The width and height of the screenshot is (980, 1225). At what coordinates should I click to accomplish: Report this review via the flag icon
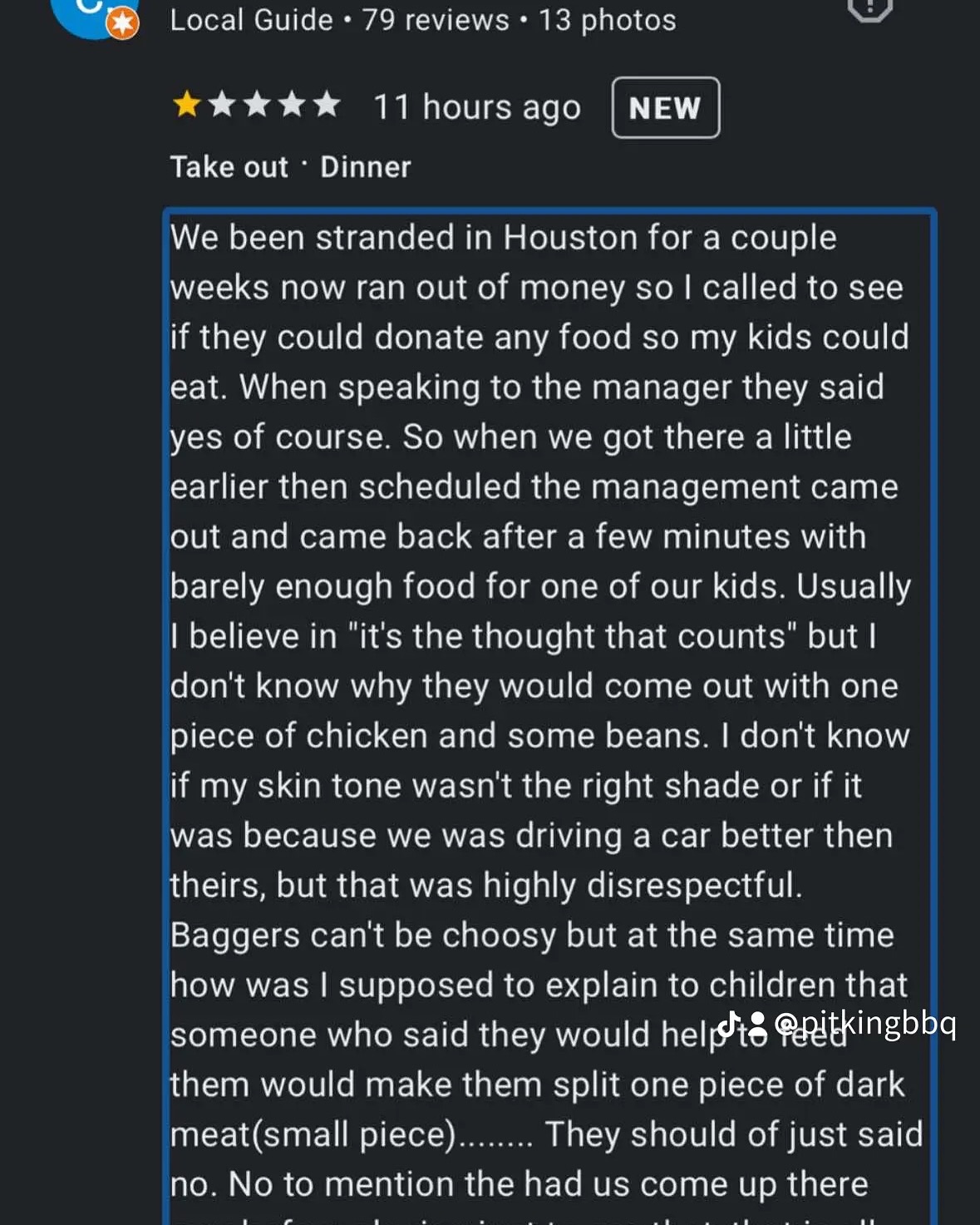869,8
